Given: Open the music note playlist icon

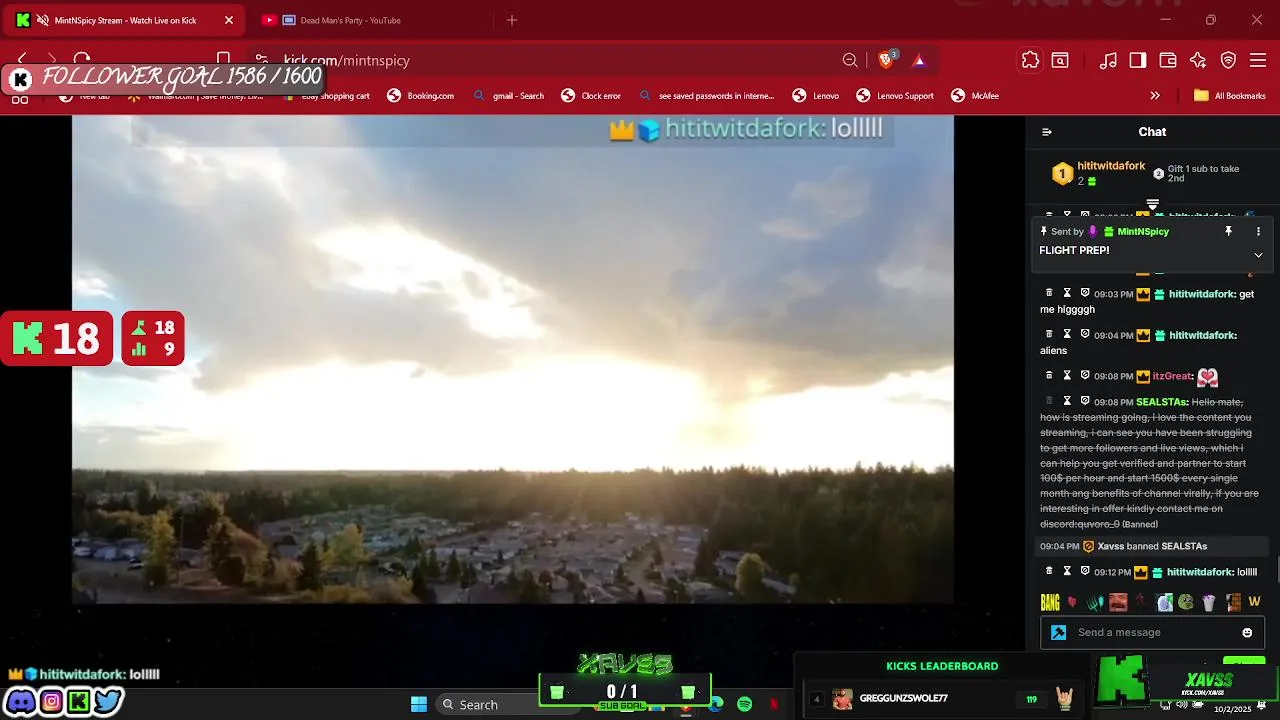Looking at the screenshot, I should 1108,60.
